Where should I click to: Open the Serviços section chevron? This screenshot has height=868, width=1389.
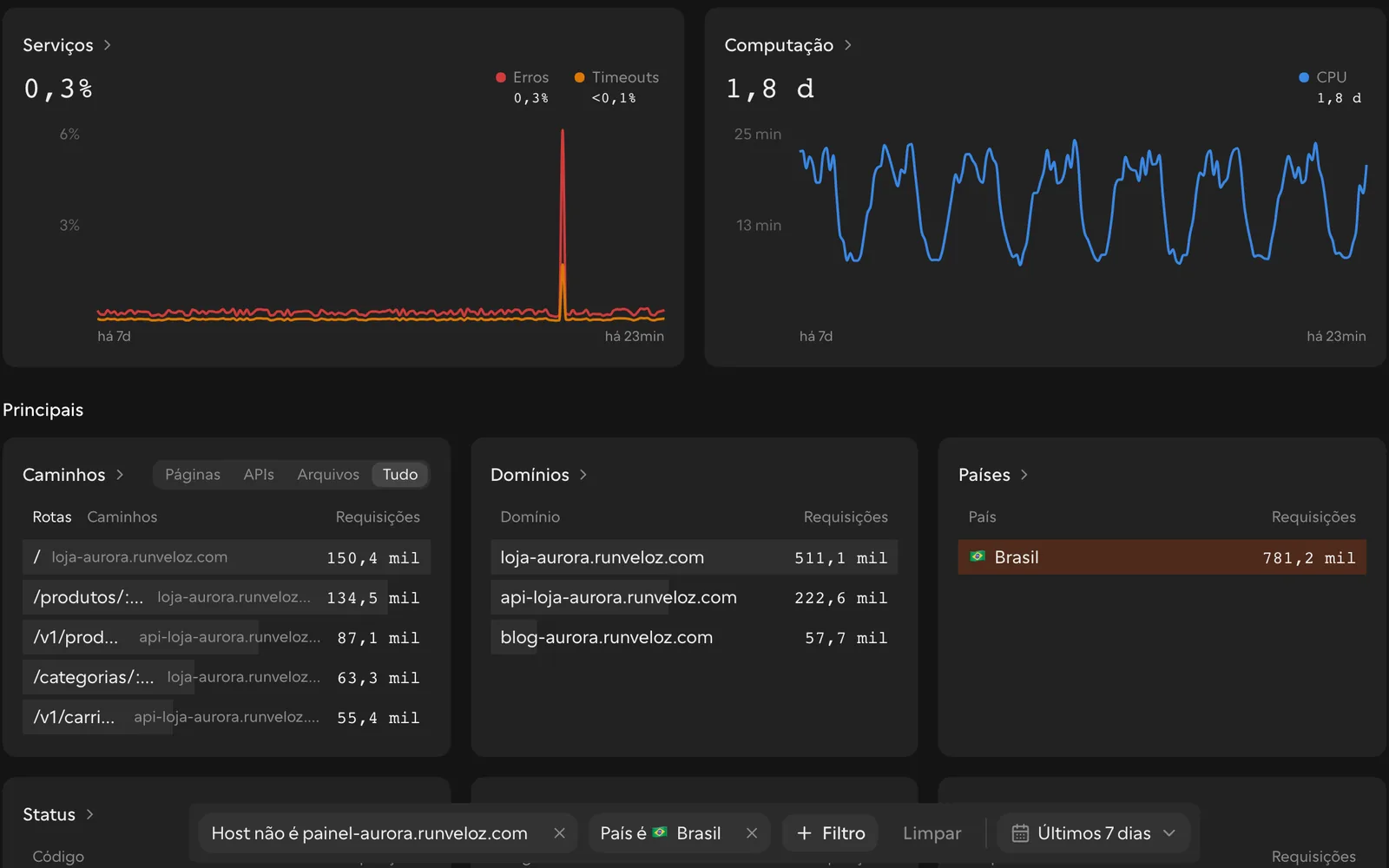pos(107,45)
